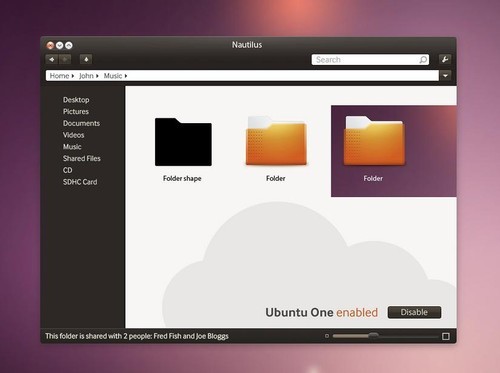Open CD in the sidebar

click(67, 170)
